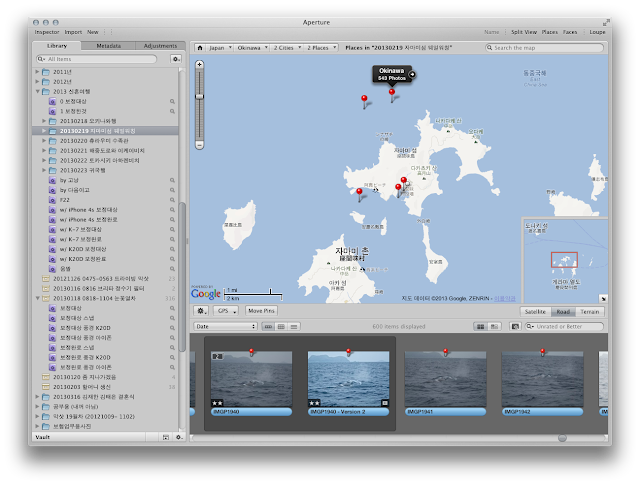Show the vault pane button
The width and height of the screenshot is (640, 485).
(166, 437)
